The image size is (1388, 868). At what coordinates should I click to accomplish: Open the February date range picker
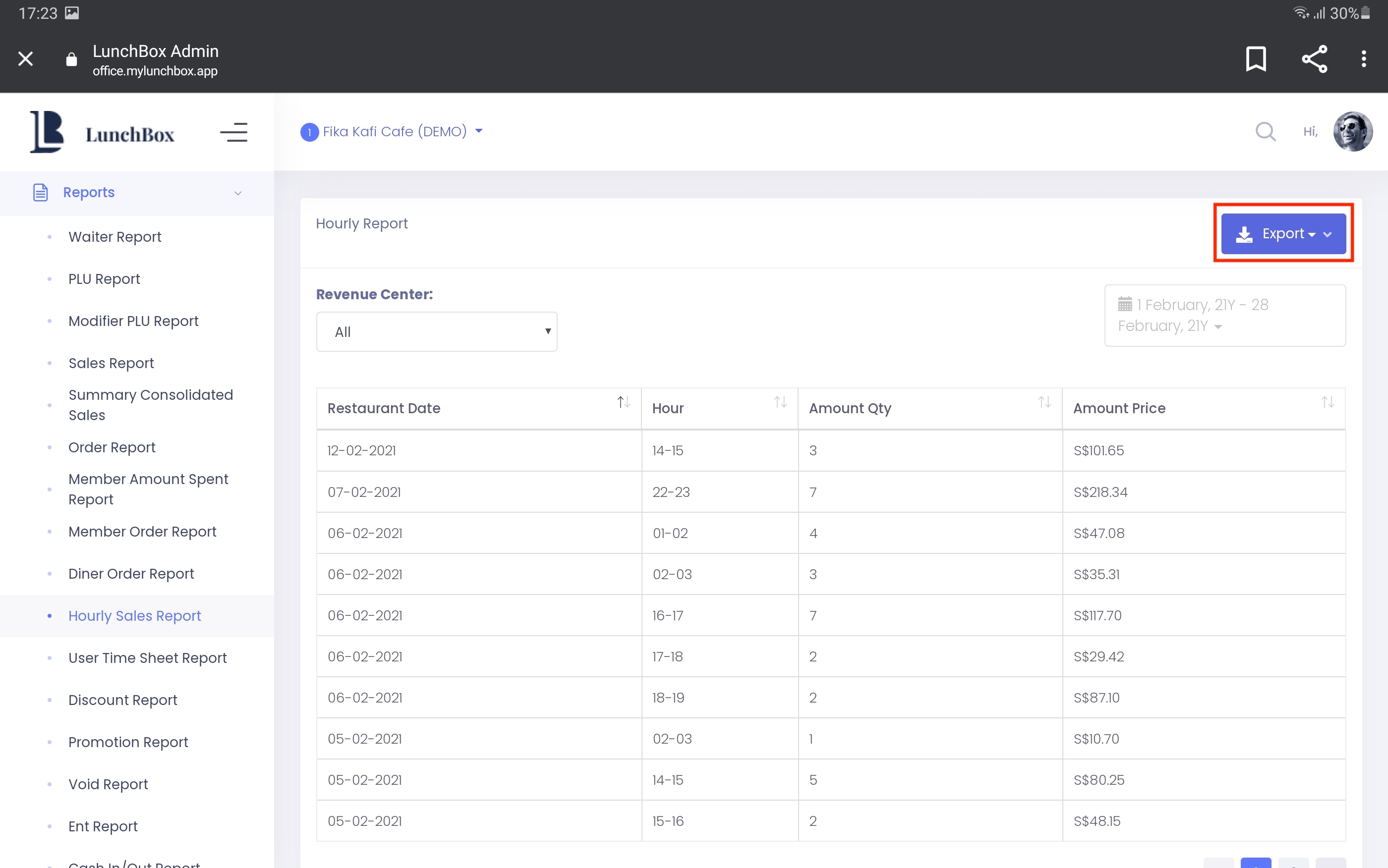1224,315
